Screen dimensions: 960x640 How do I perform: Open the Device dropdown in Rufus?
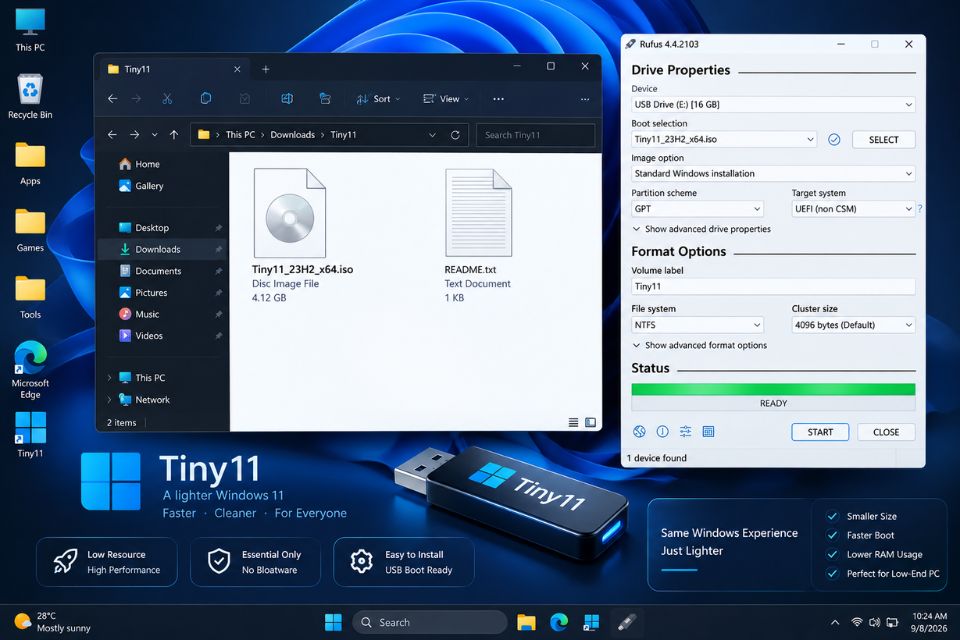tap(773, 105)
